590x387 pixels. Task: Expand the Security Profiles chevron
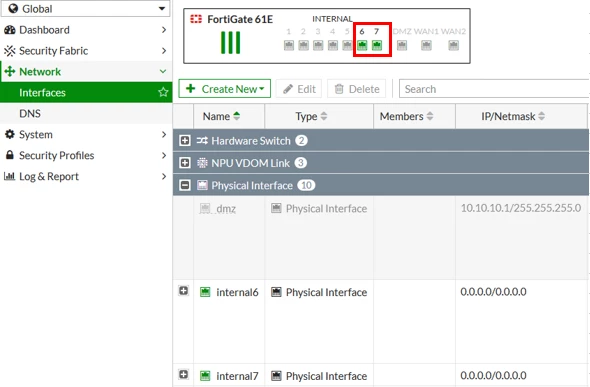(164, 155)
